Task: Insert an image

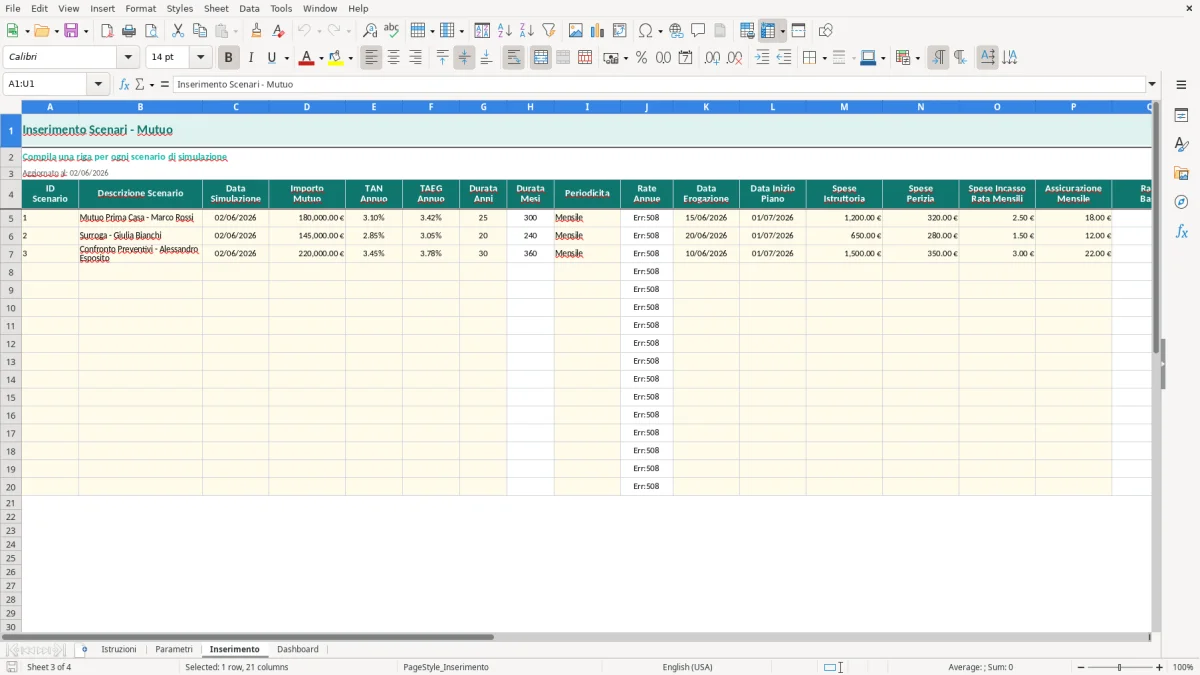Action: pos(576,31)
